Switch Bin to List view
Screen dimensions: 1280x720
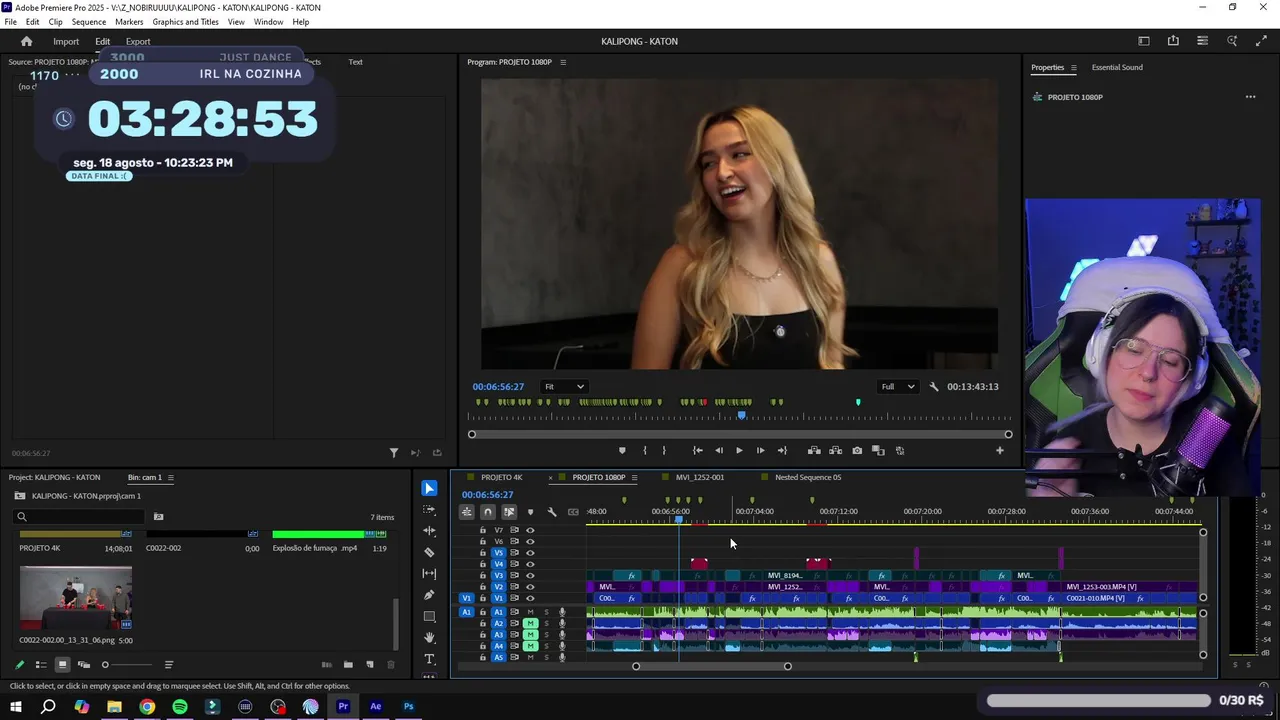tap(41, 665)
